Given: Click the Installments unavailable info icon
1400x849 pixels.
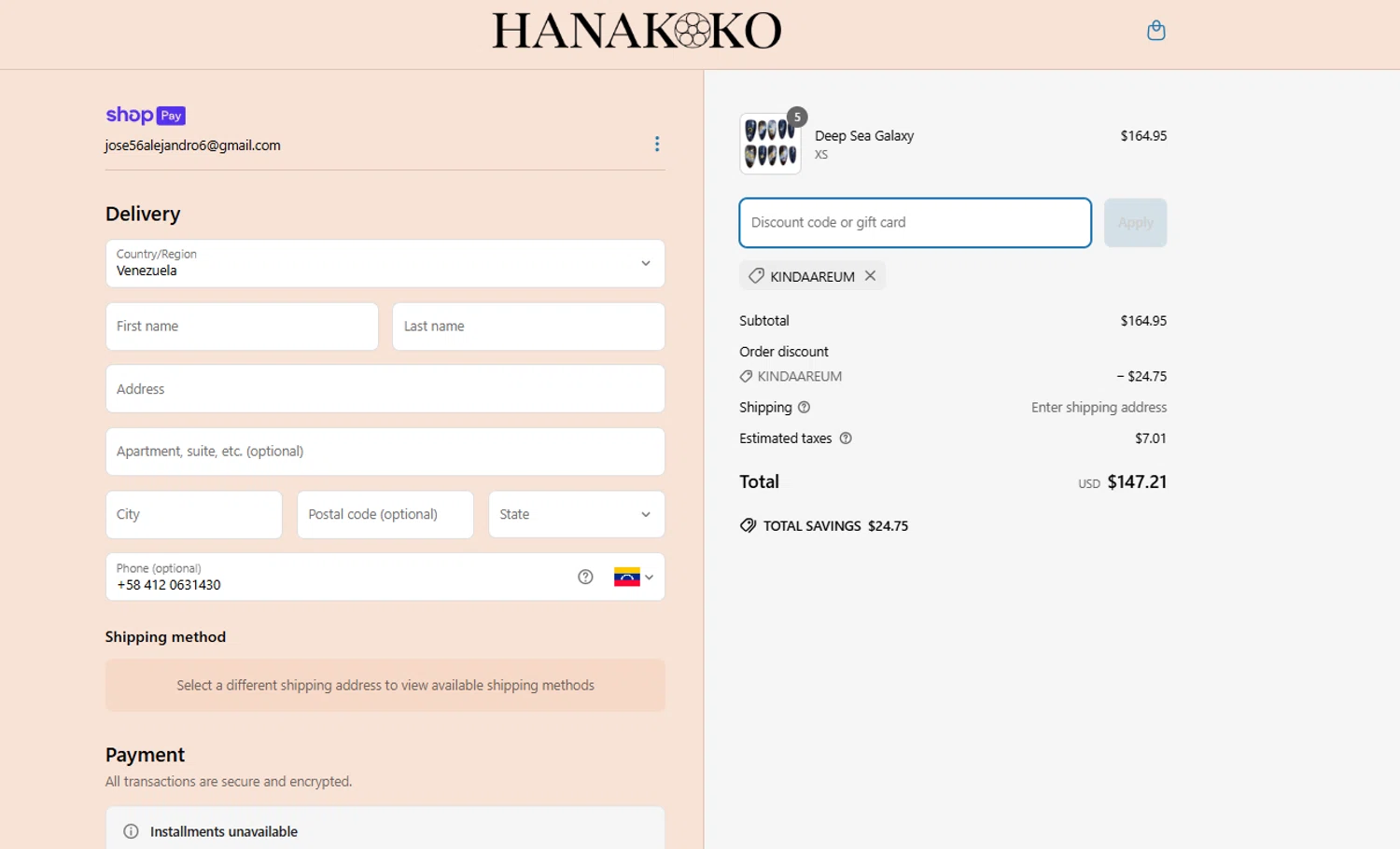Looking at the screenshot, I should [x=131, y=831].
